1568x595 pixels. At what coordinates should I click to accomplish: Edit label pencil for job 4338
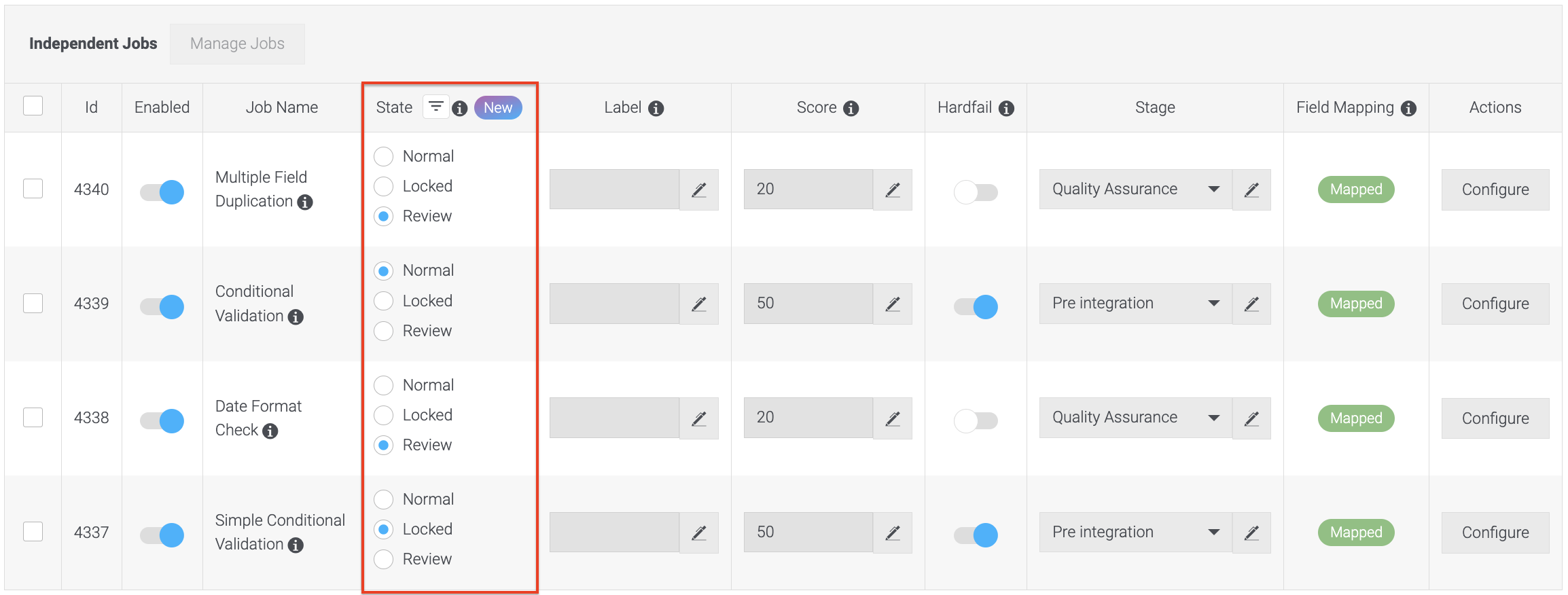(x=699, y=418)
